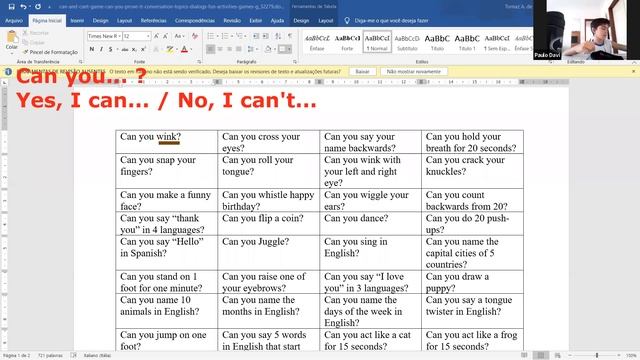Apply the Título 1 style
640x360 pixels.
click(x=467, y=42)
